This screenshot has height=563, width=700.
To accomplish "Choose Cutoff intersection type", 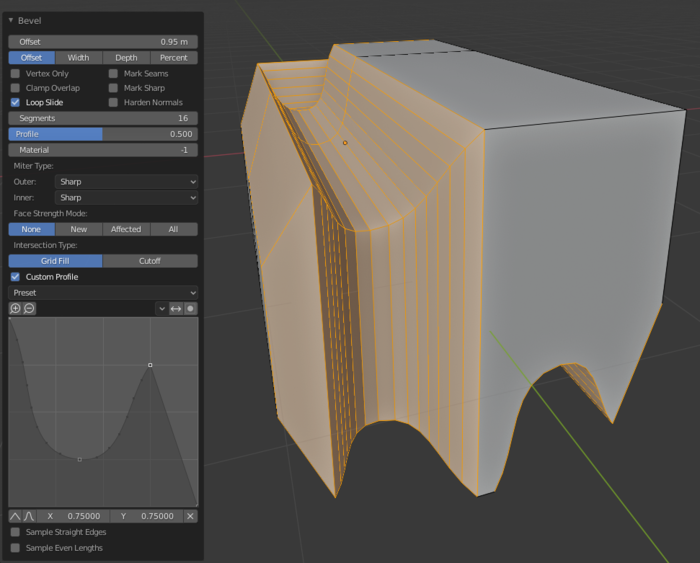I will 150,261.
